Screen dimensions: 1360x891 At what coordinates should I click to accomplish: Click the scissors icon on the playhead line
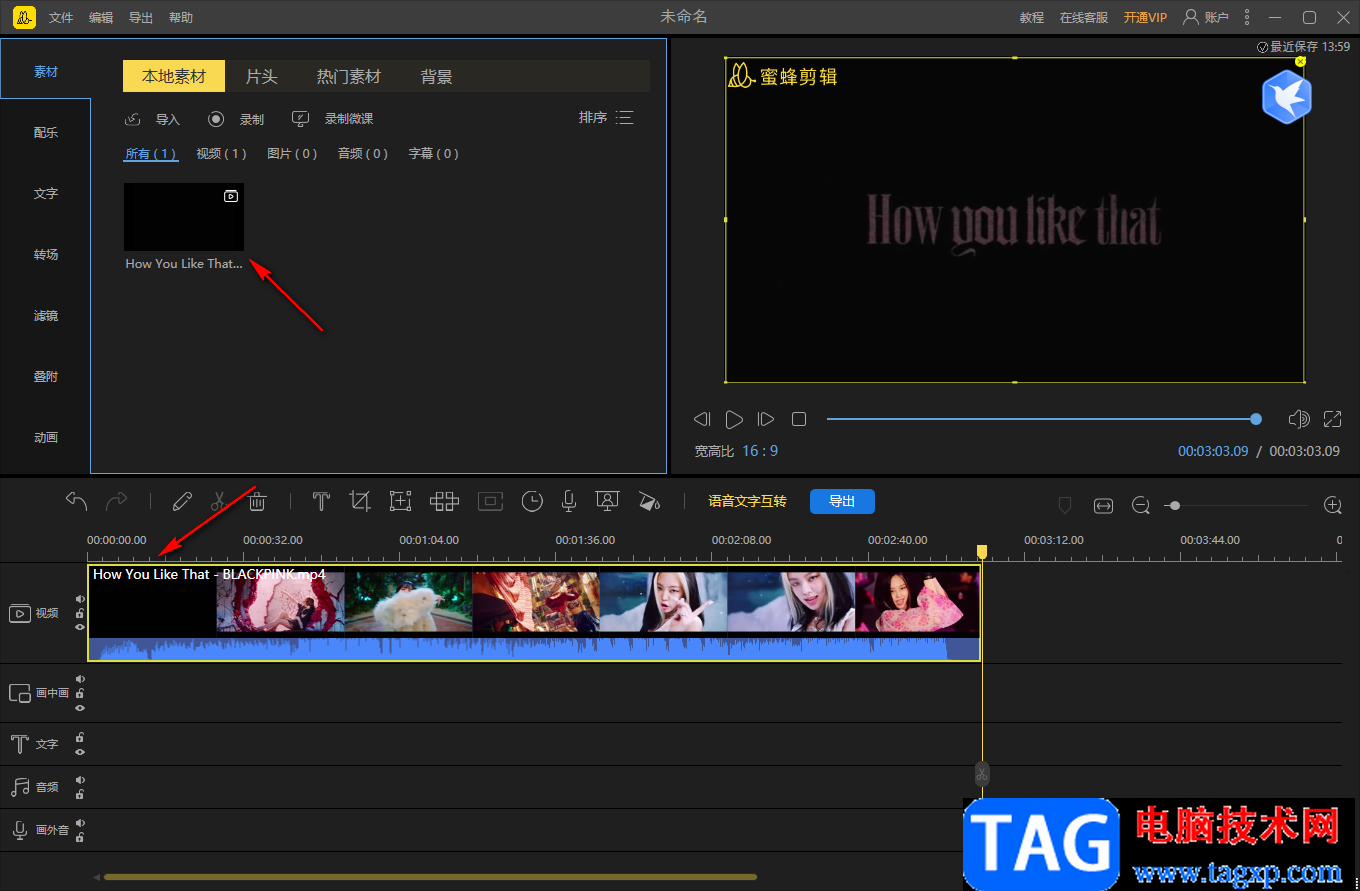tap(982, 773)
